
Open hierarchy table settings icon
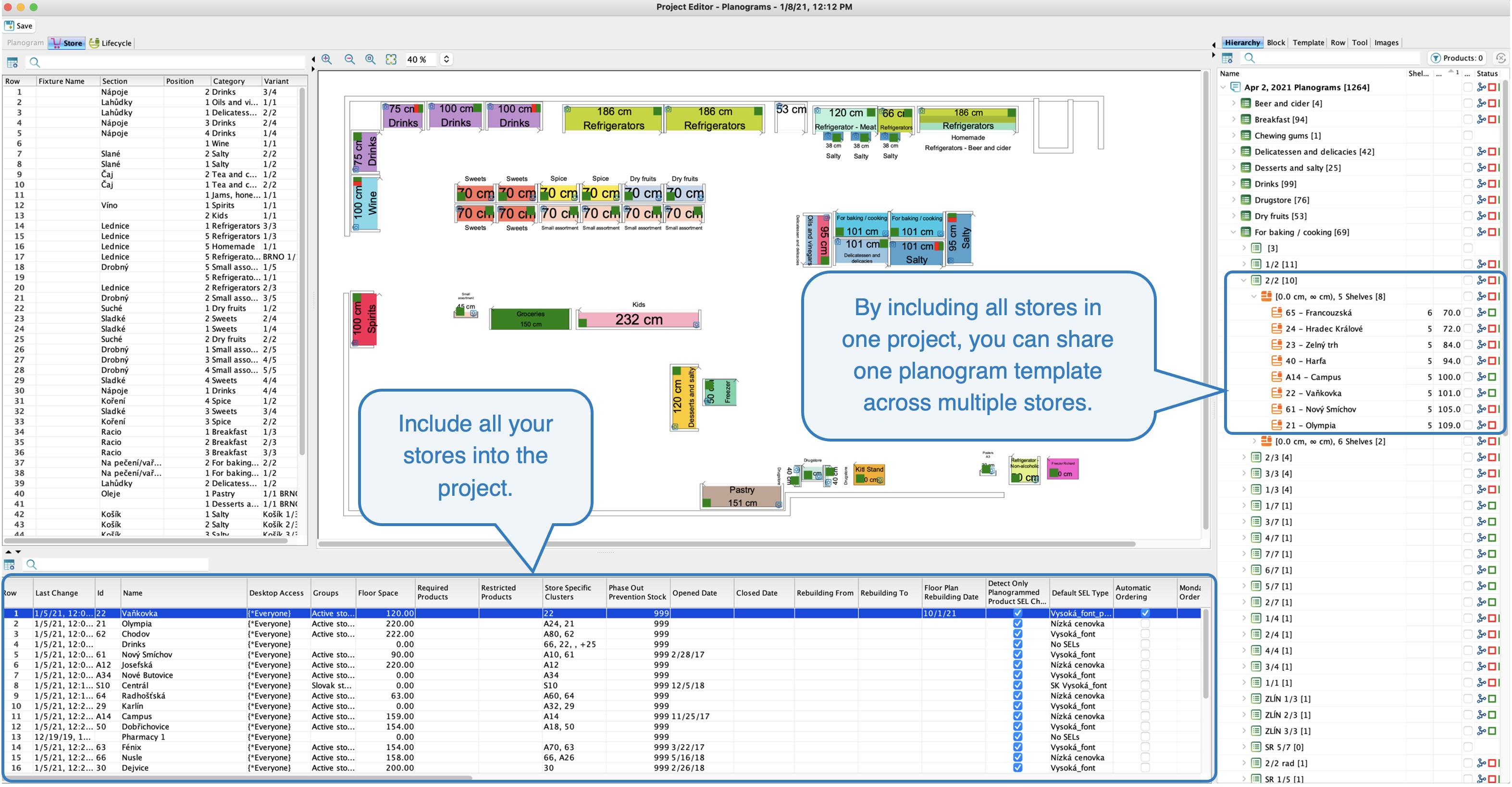[1227, 58]
